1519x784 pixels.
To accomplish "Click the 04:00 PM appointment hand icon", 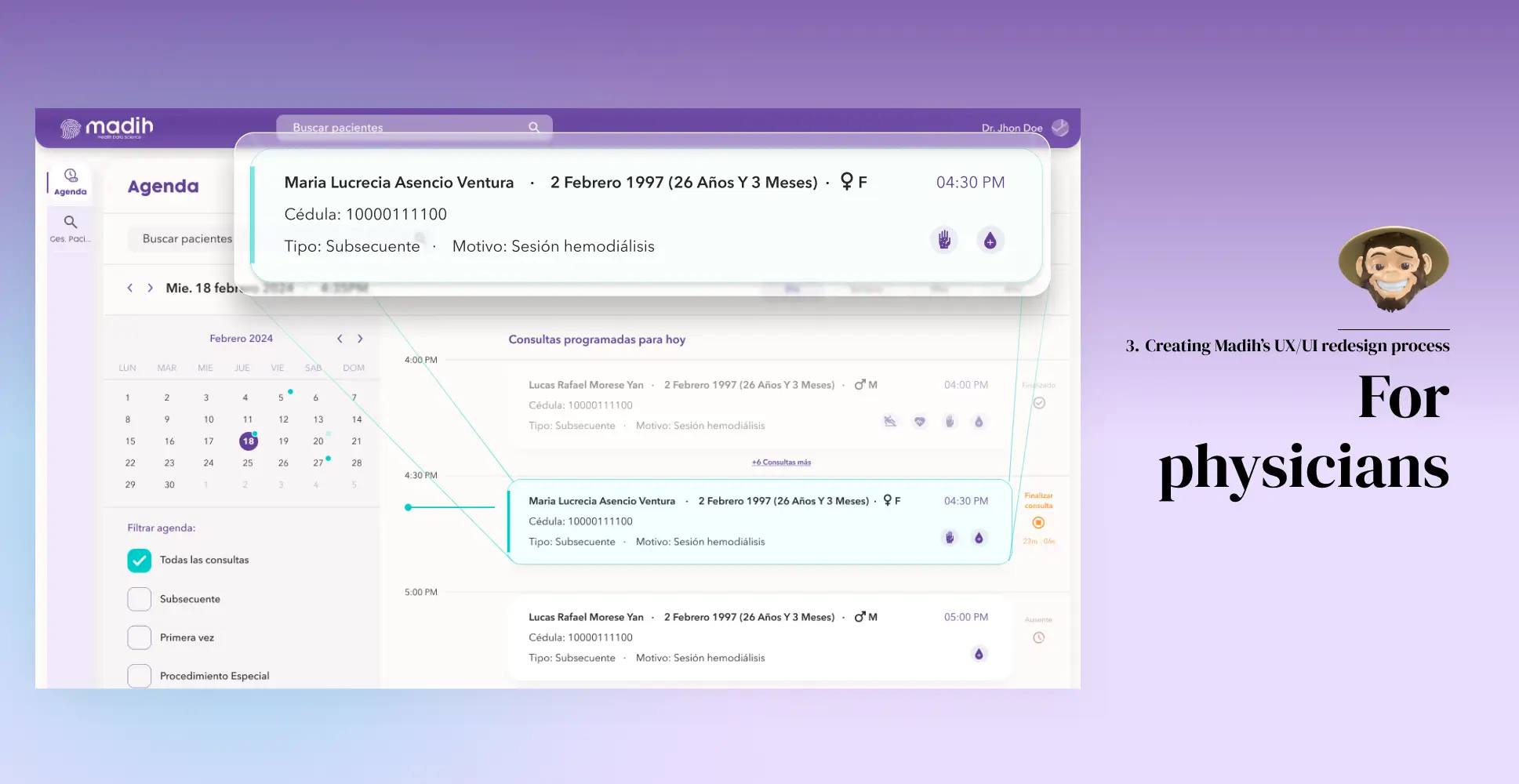I will click(x=950, y=422).
